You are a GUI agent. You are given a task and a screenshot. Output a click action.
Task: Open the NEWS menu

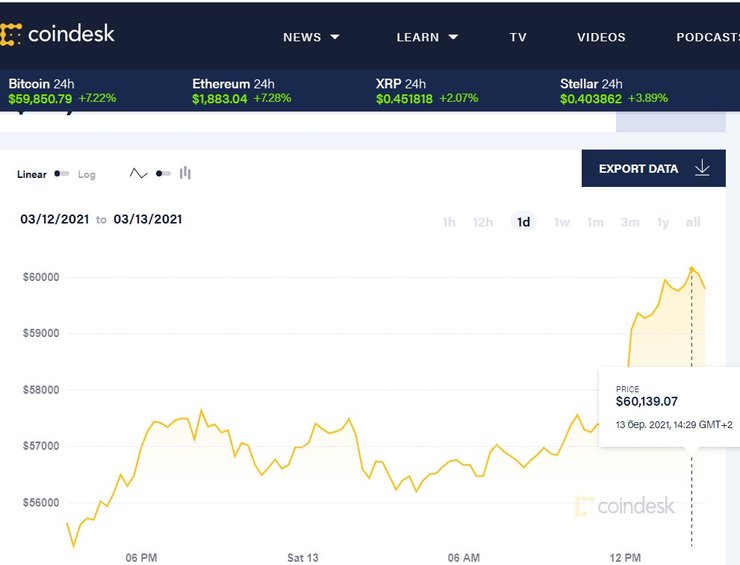pyautogui.click(x=302, y=37)
